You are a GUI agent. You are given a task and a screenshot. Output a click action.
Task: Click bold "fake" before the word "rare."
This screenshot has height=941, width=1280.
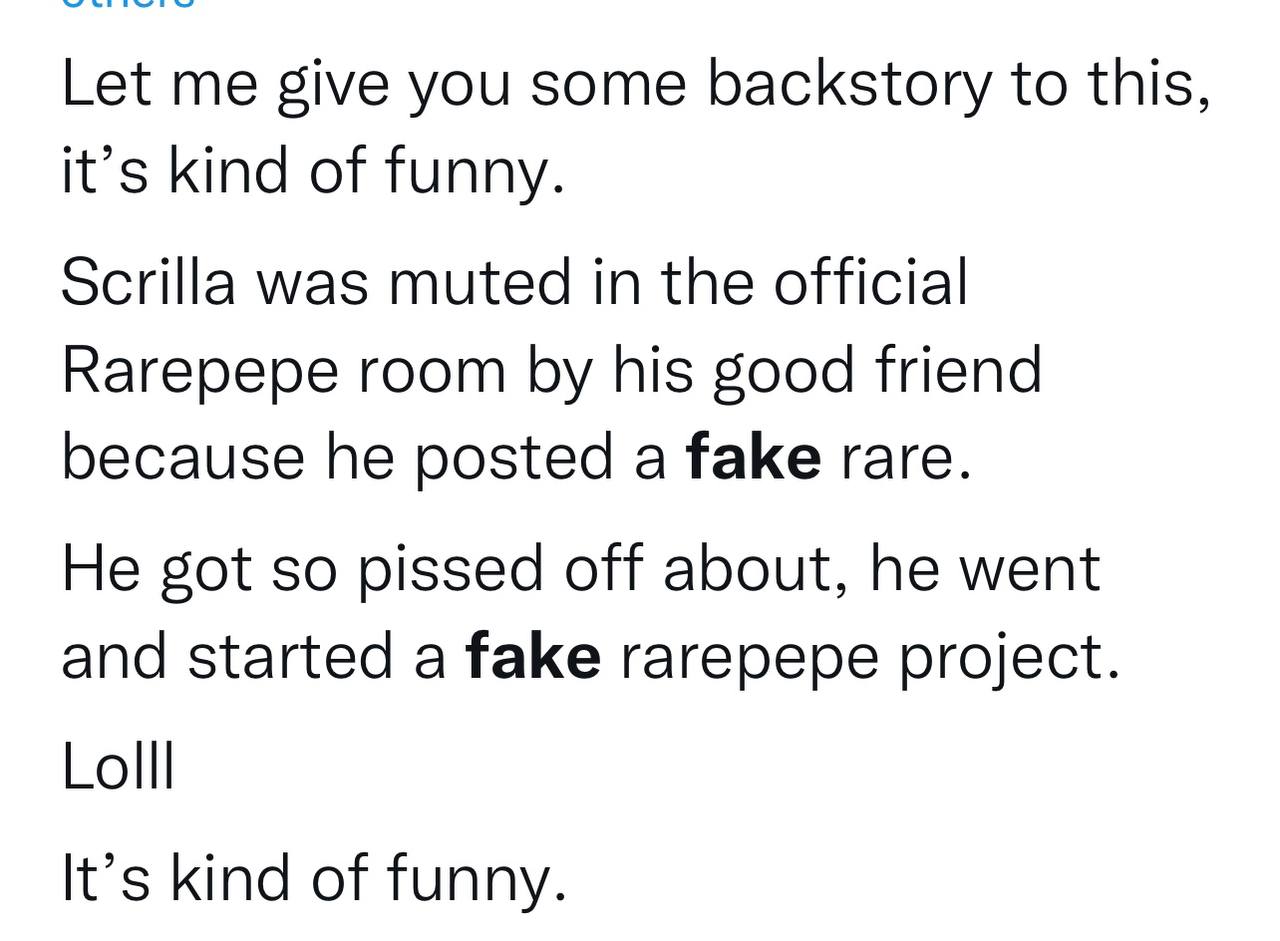(753, 457)
